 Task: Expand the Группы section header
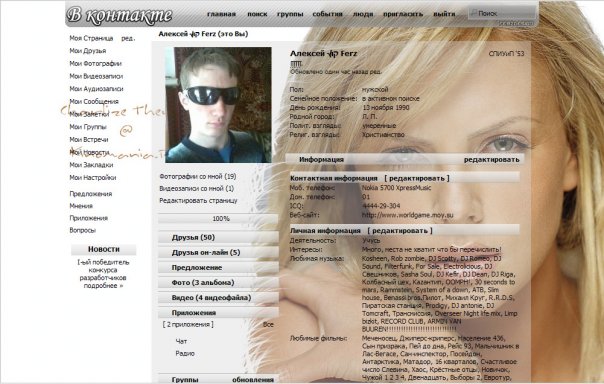(x=185, y=379)
